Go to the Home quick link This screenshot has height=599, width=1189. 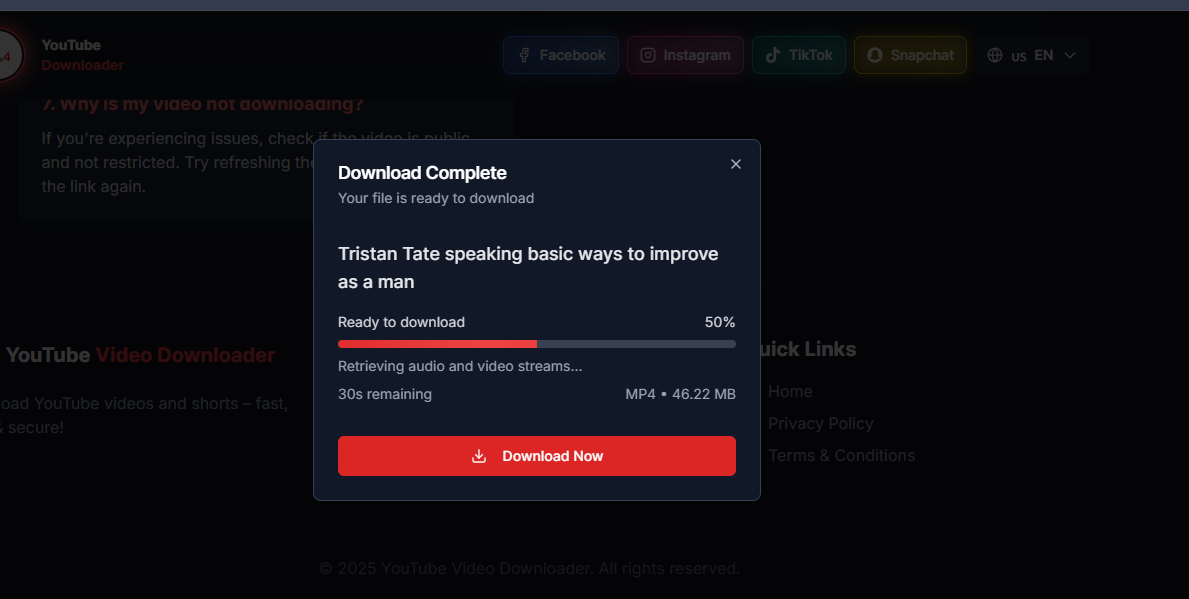tap(790, 391)
